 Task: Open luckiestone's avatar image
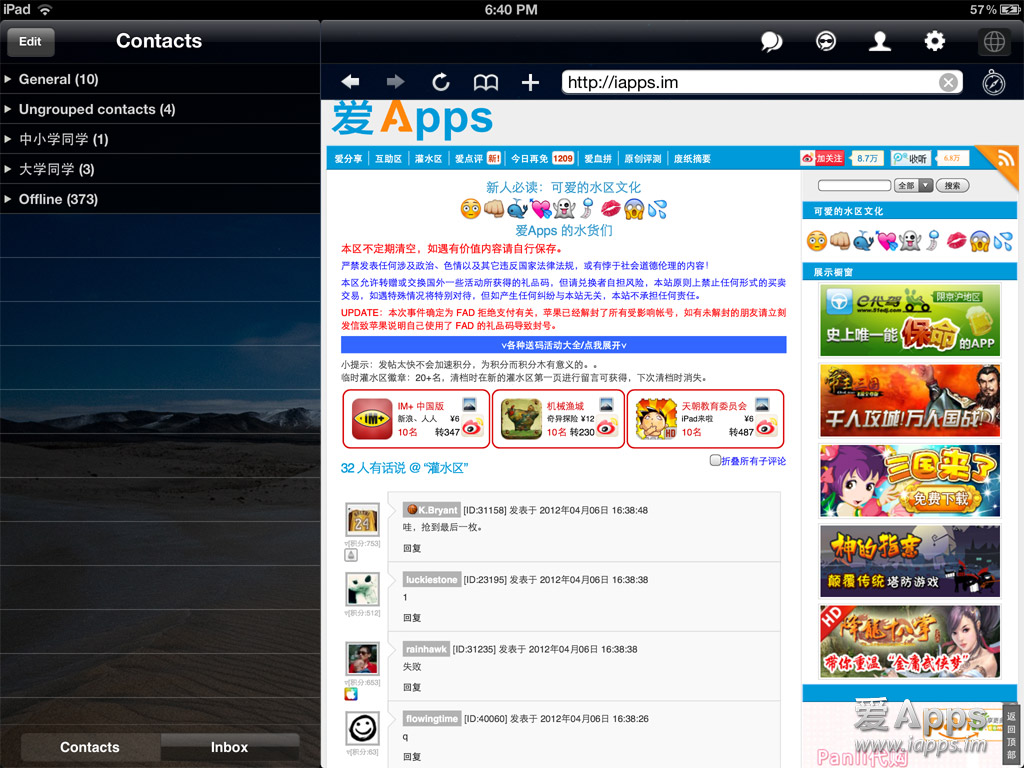362,590
